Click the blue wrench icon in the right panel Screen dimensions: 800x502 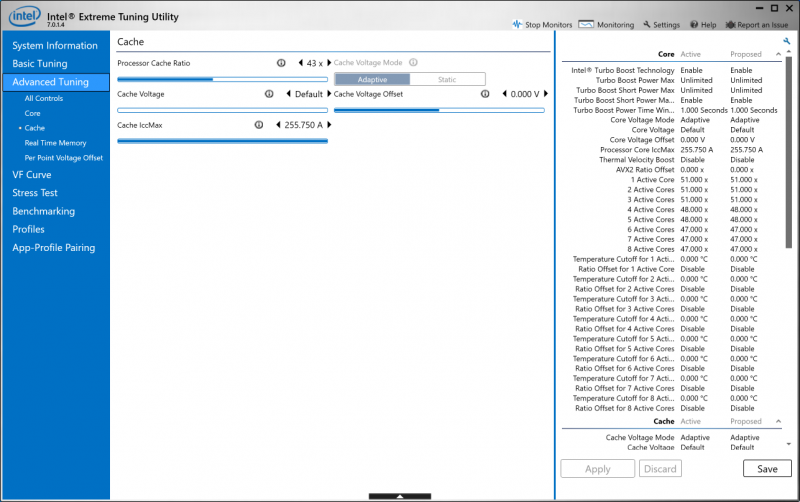(786, 41)
